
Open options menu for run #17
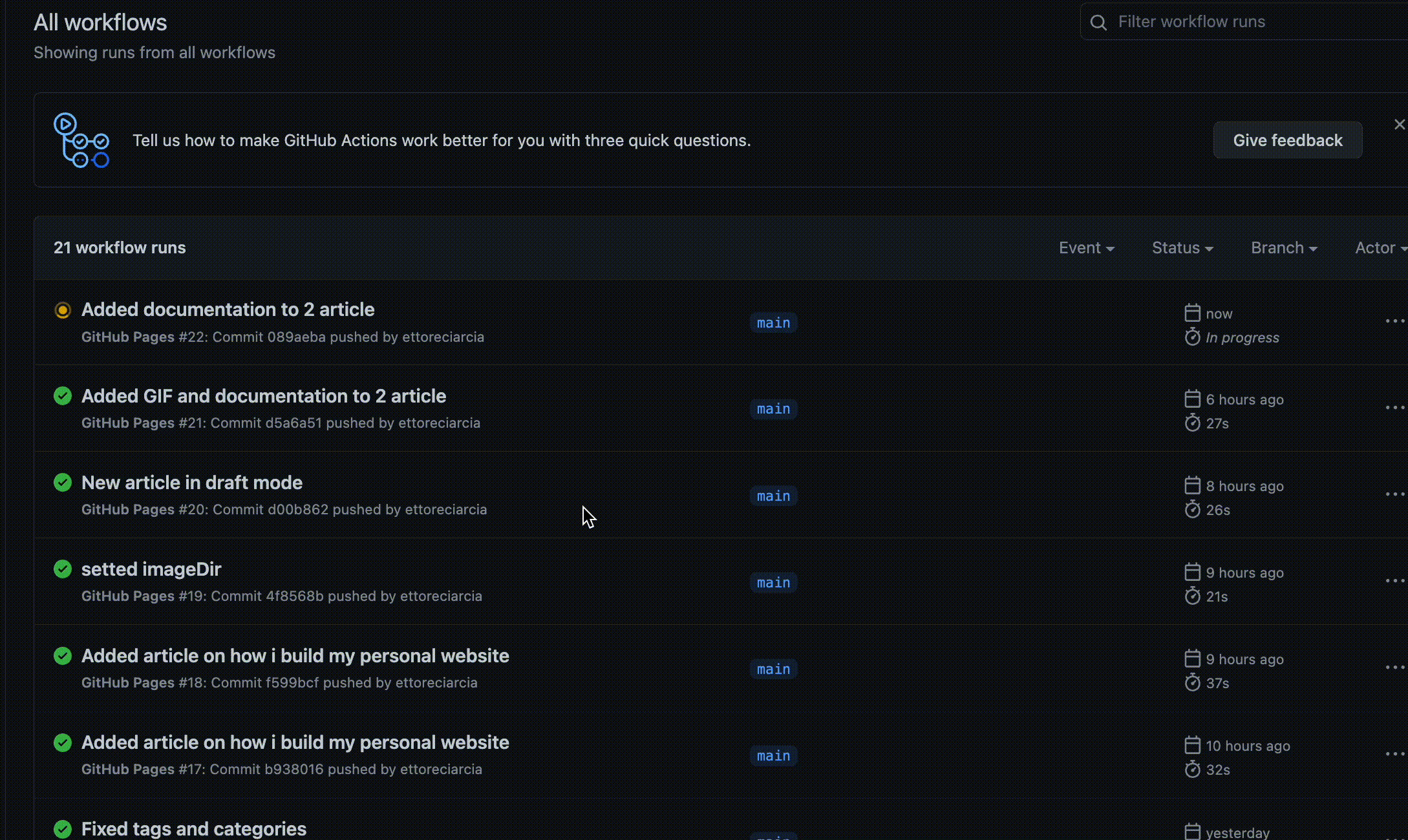[1395, 754]
